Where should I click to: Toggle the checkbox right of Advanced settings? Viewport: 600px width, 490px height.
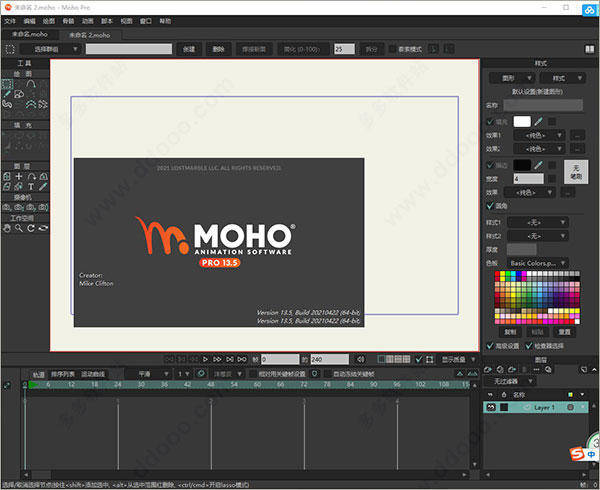click(x=529, y=346)
